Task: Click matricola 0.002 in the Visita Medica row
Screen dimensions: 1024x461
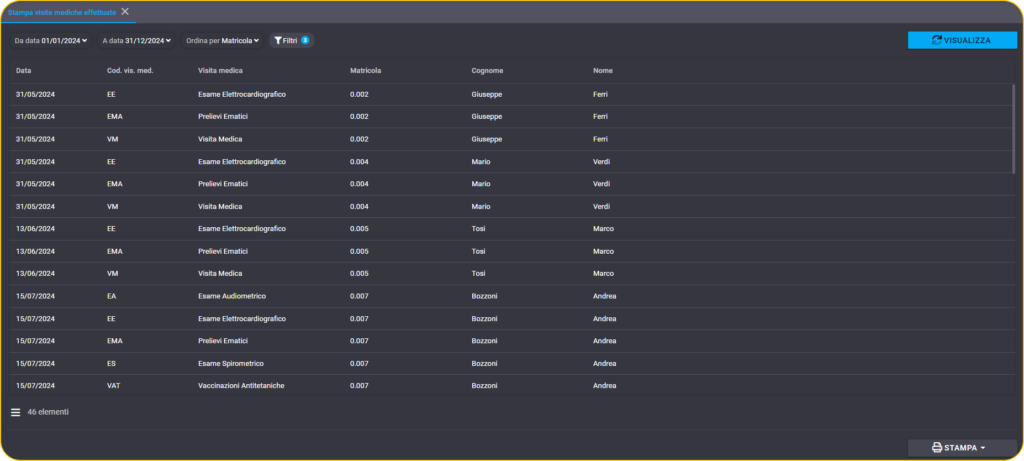Action: (359, 139)
